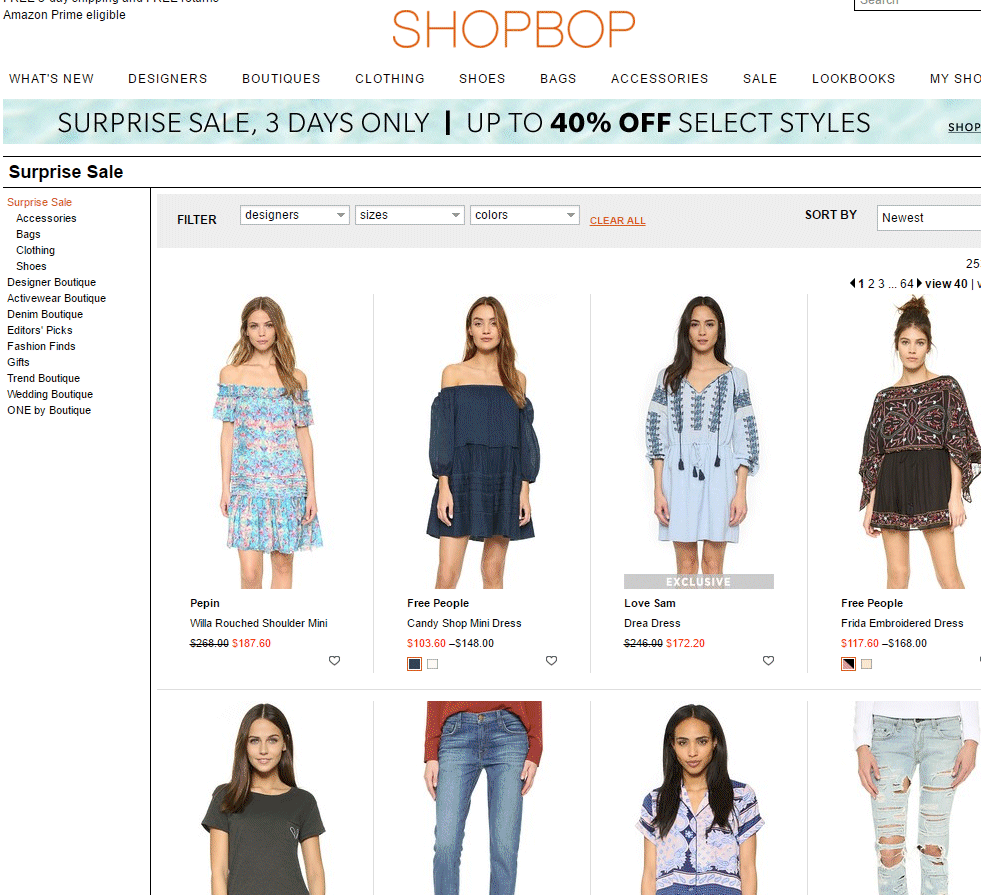The image size is (981, 895).
Task: Go to the next results page via right arrow
Action: pos(918,283)
